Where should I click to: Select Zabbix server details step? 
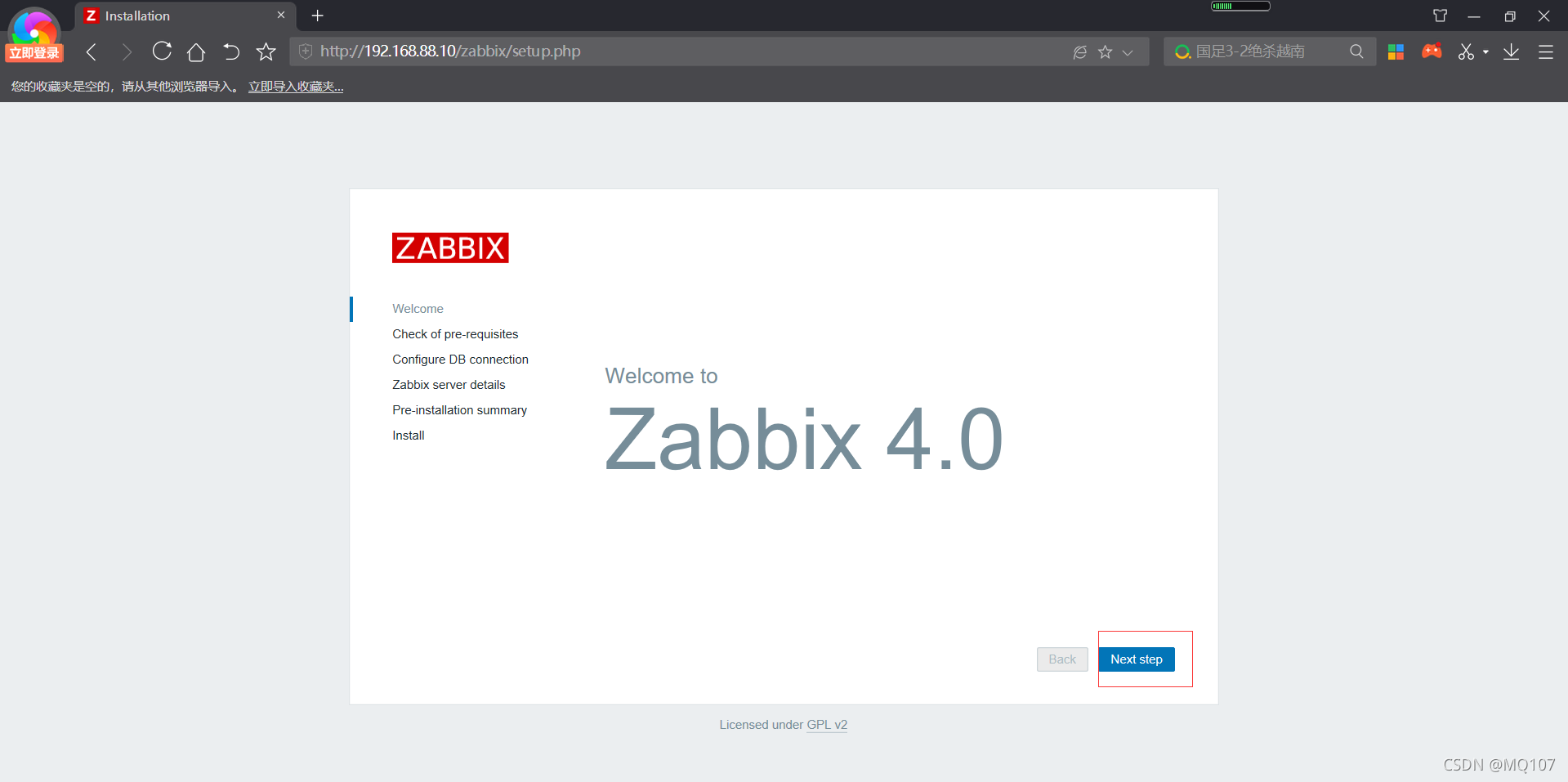(x=449, y=385)
